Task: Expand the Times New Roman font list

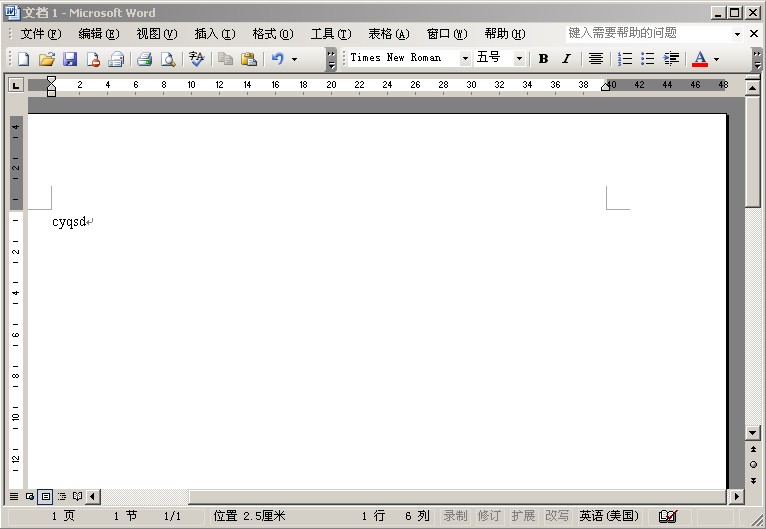Action: [465, 59]
